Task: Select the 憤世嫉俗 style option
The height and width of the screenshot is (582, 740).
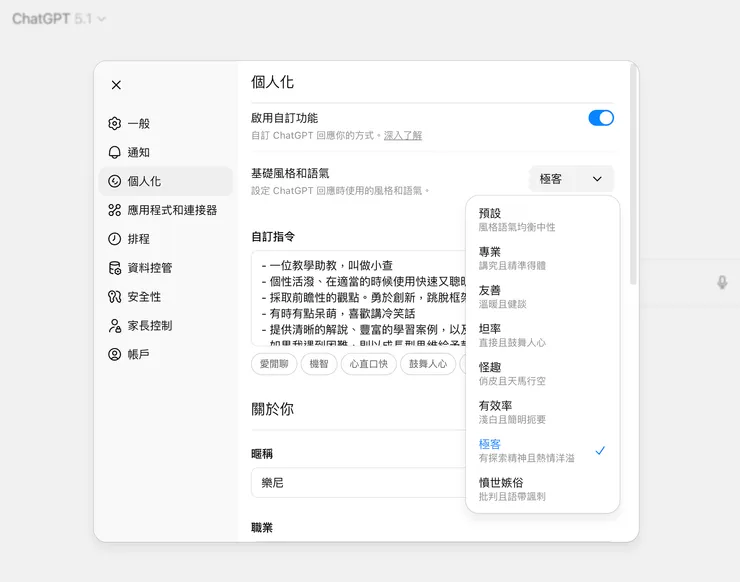Action: click(x=542, y=489)
